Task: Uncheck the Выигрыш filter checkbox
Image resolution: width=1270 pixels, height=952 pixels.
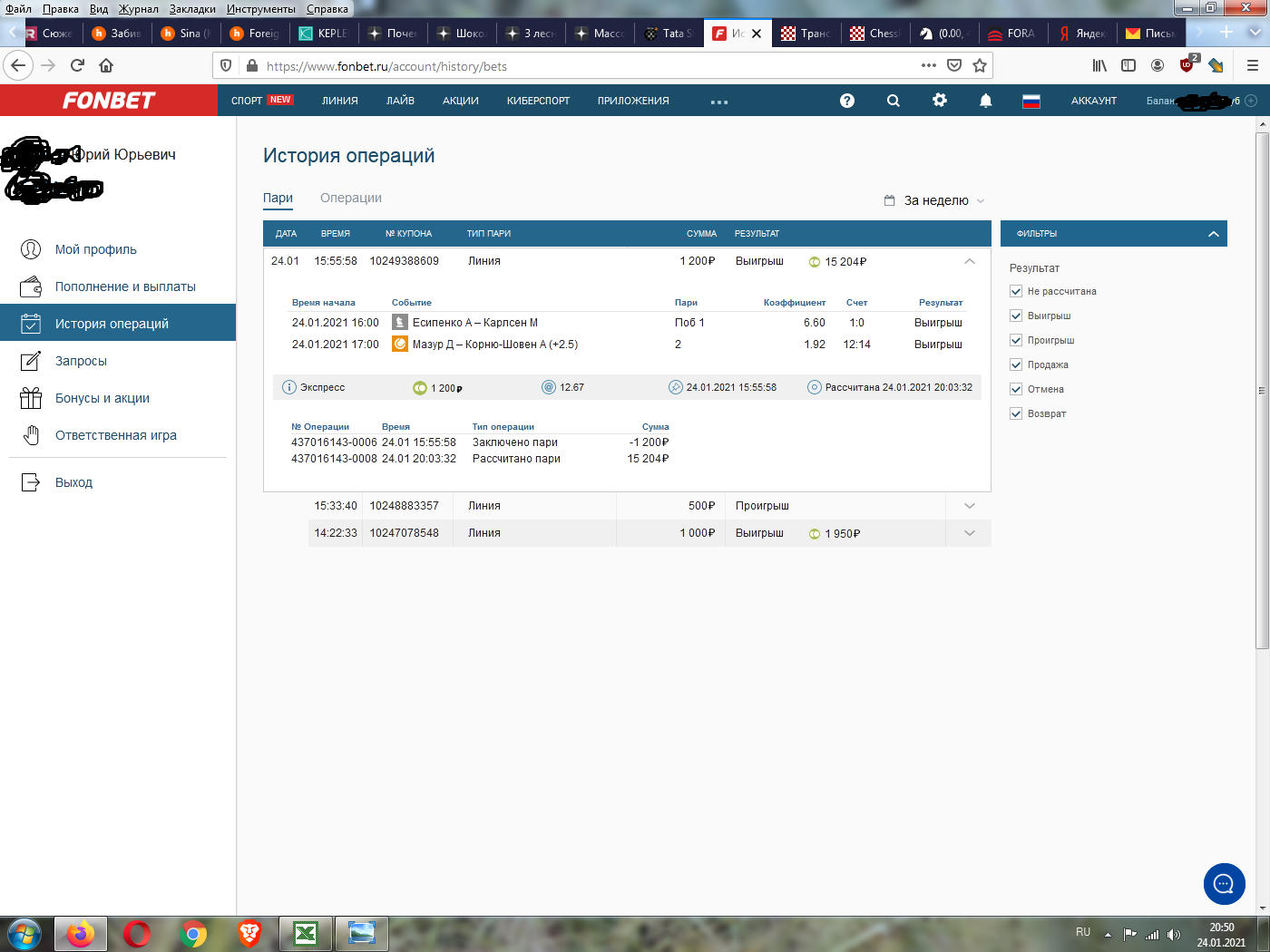Action: coord(1016,316)
